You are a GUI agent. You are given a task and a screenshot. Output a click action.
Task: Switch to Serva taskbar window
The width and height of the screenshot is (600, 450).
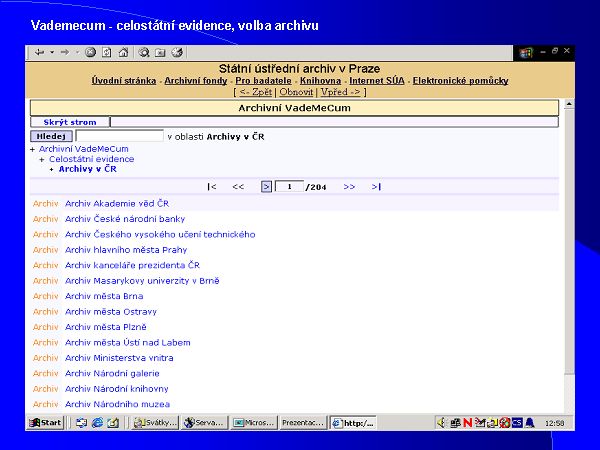(x=204, y=423)
